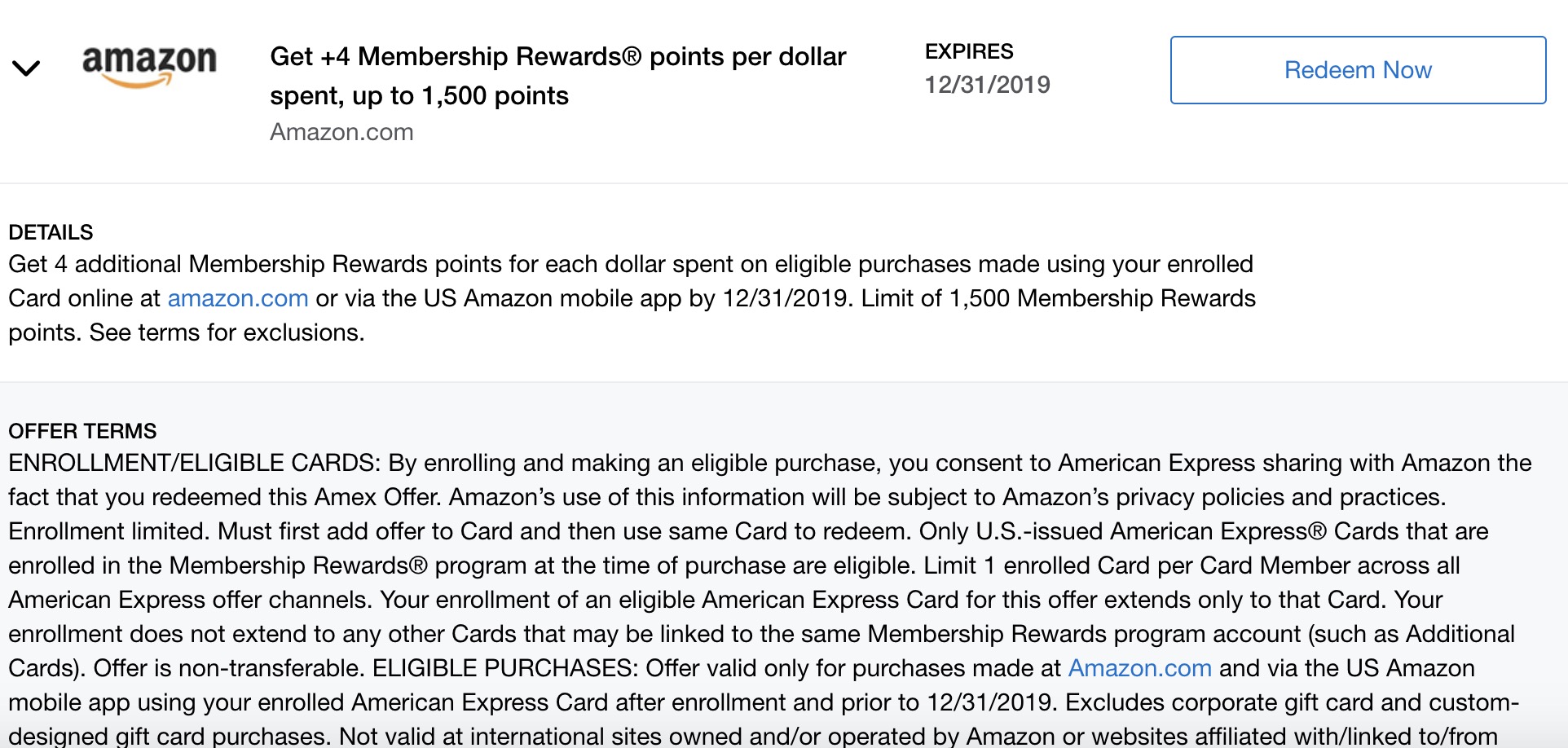Screen dimensions: 1568x748
Task: Click the 12/31/2019 date under EXPIRES
Action: 987,85
